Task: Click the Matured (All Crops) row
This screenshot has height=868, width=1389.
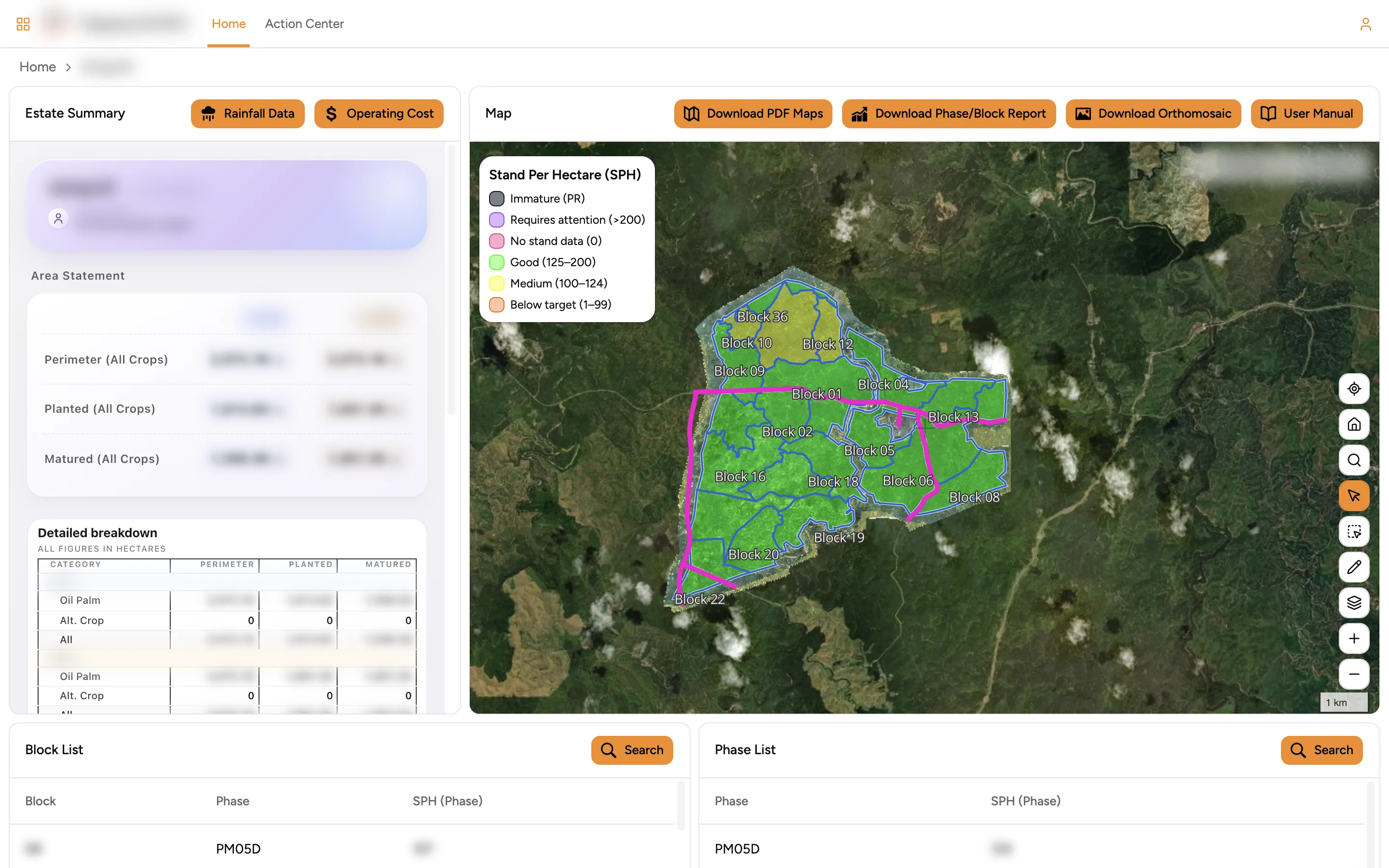Action: tap(227, 459)
